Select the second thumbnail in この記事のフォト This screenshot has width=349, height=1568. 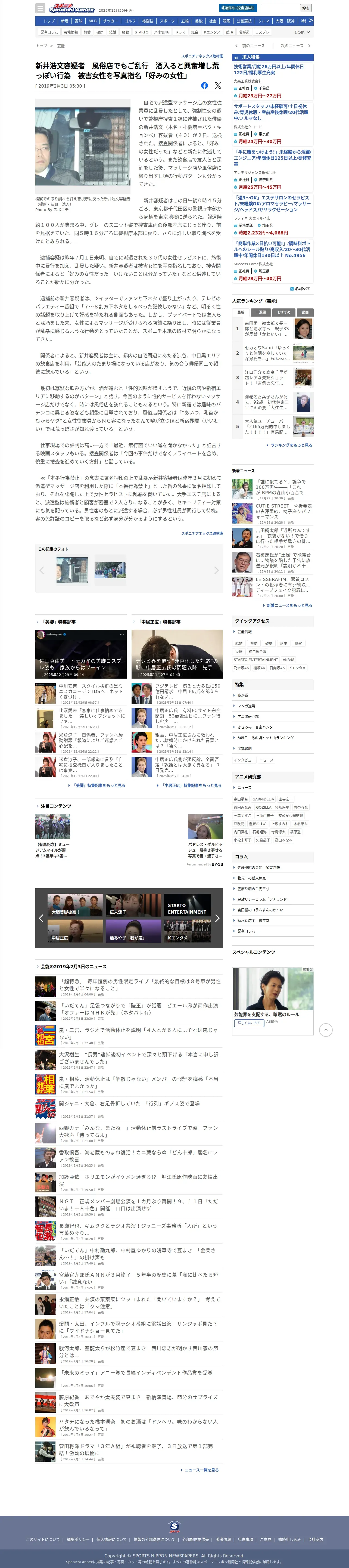[110, 570]
